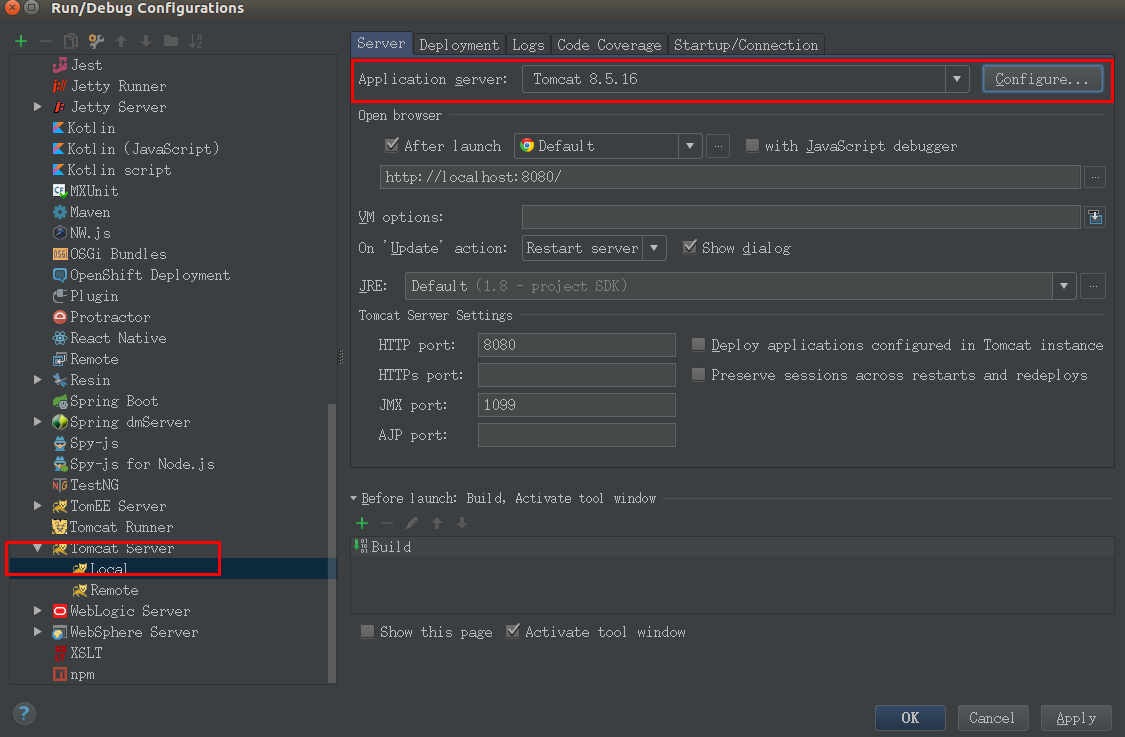Screen dimensions: 1125x737
Task: Expand the WebLogic Server node
Action: tap(38, 611)
